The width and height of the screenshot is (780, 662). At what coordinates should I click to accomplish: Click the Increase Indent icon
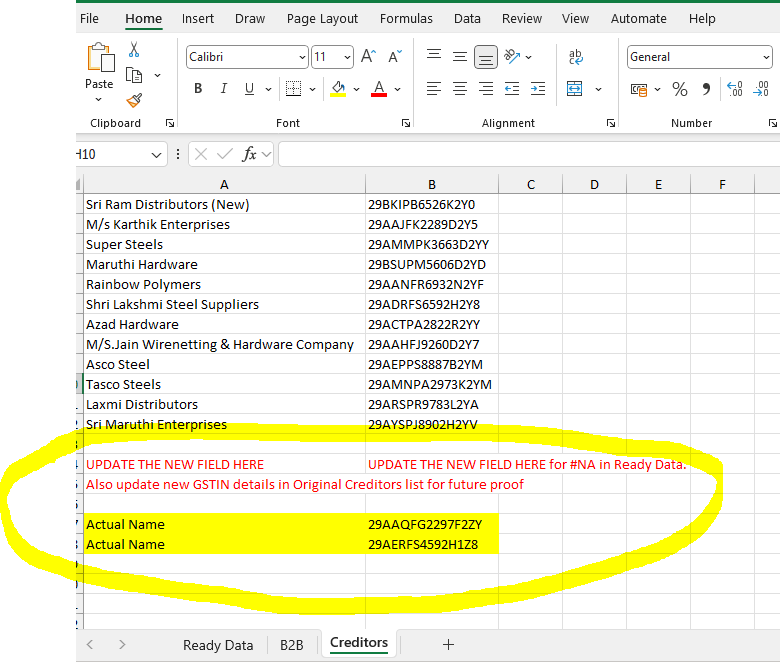tap(538, 89)
